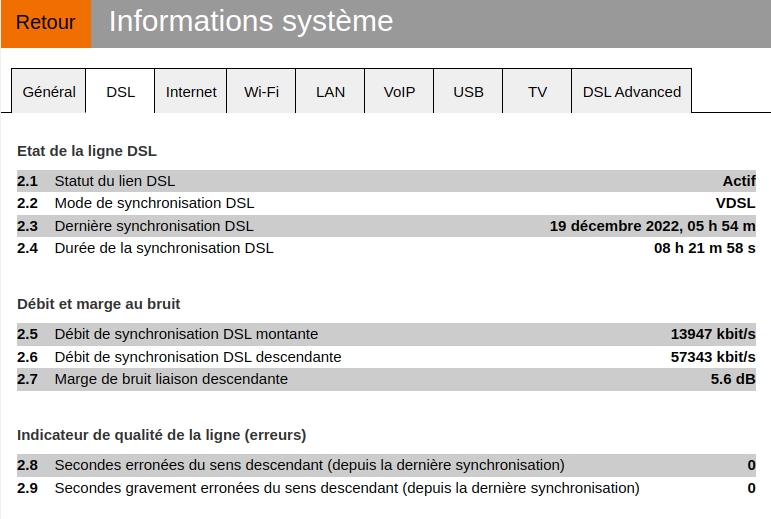This screenshot has height=519, width=771.
Task: Select the USB tab
Action: [x=468, y=92]
